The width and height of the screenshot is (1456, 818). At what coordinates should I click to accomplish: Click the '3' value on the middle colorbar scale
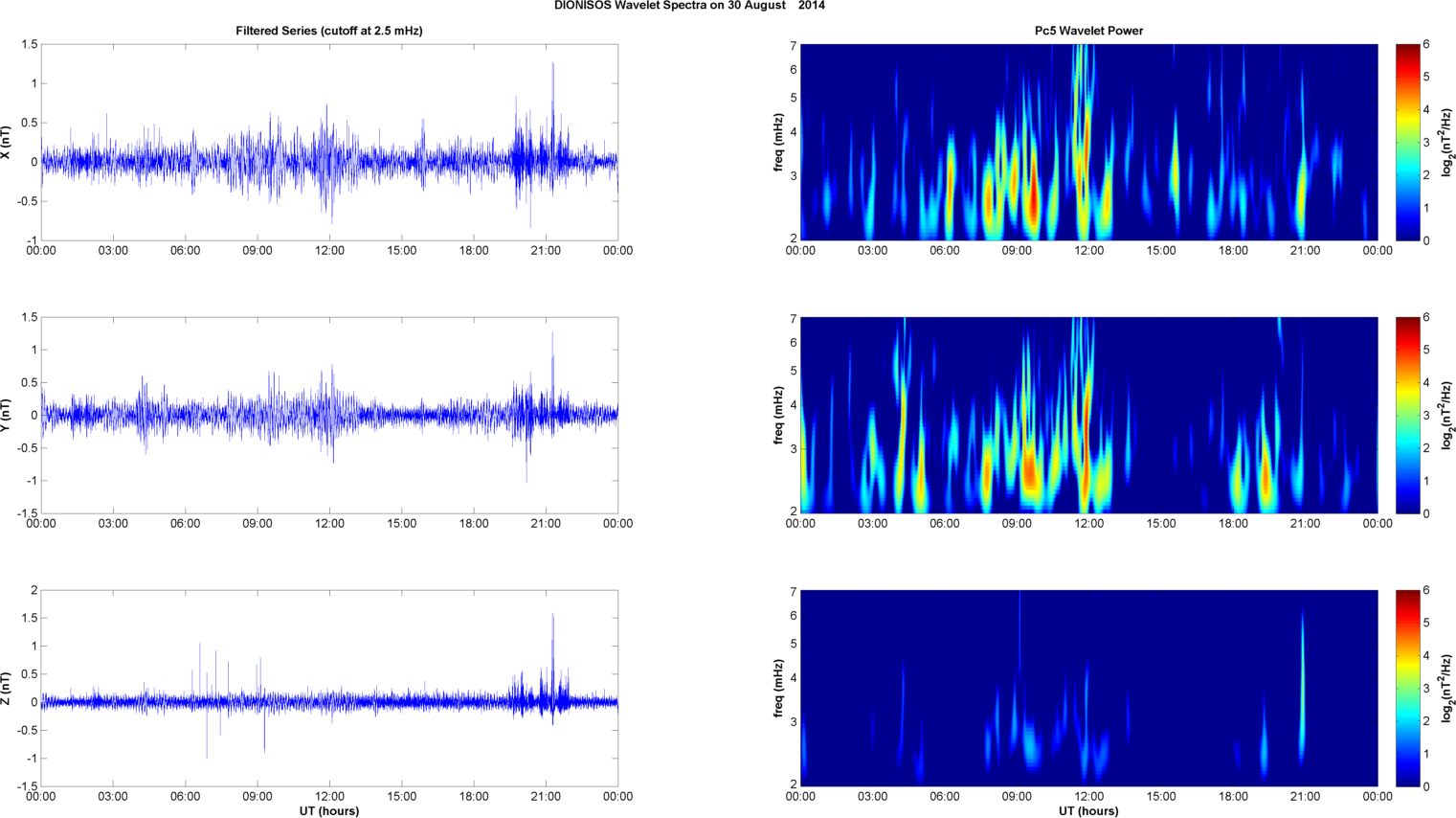click(1426, 416)
